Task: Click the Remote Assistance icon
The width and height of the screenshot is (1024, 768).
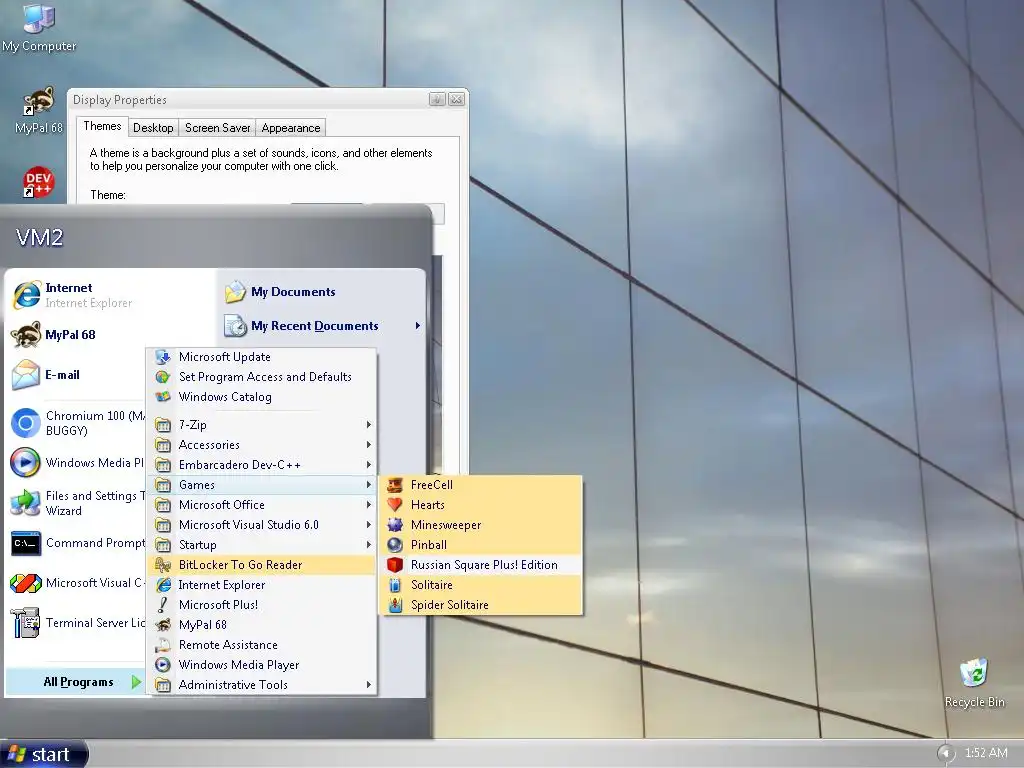Action: pos(163,645)
